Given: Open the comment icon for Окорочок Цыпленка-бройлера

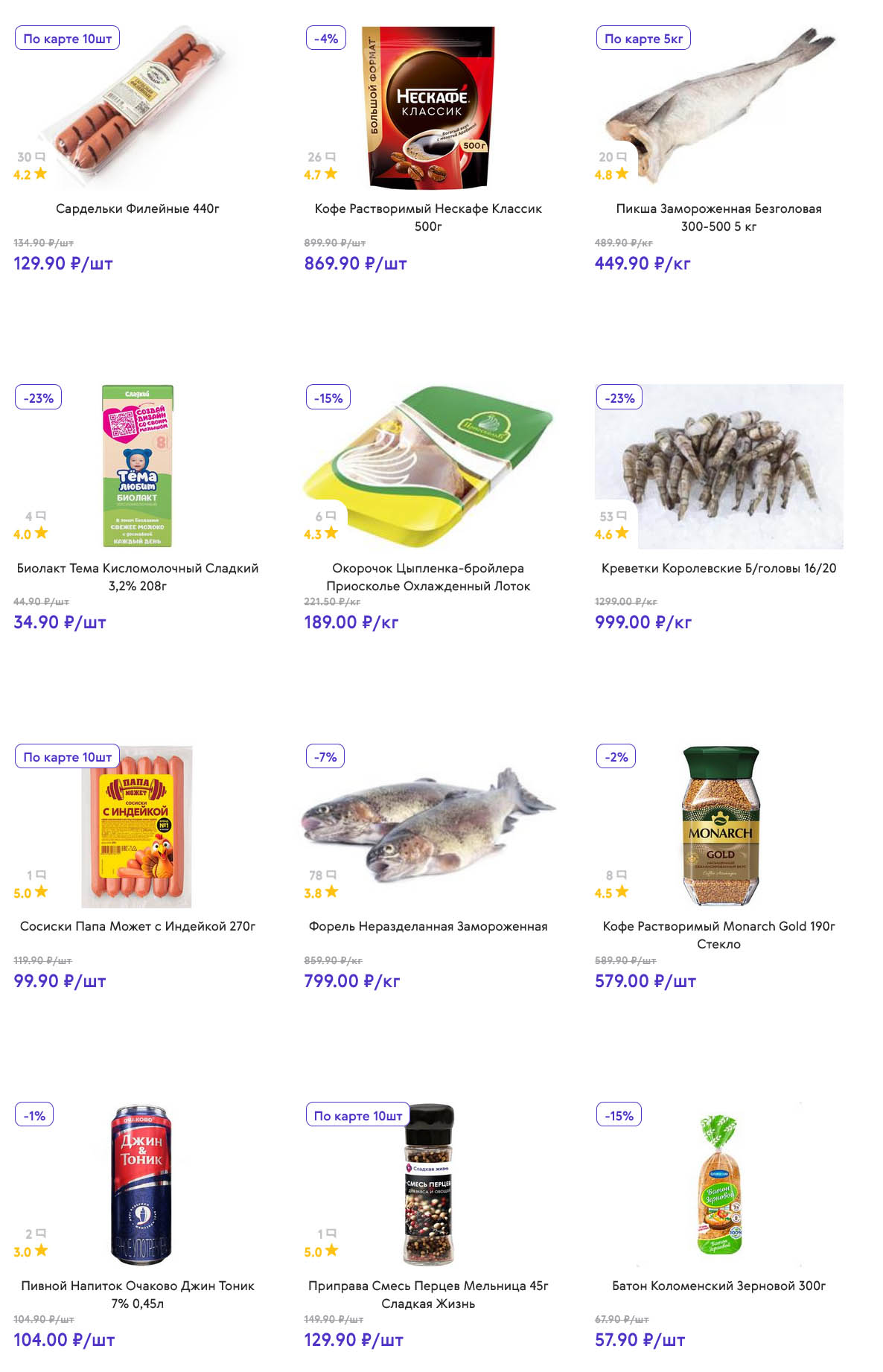Looking at the screenshot, I should [331, 516].
